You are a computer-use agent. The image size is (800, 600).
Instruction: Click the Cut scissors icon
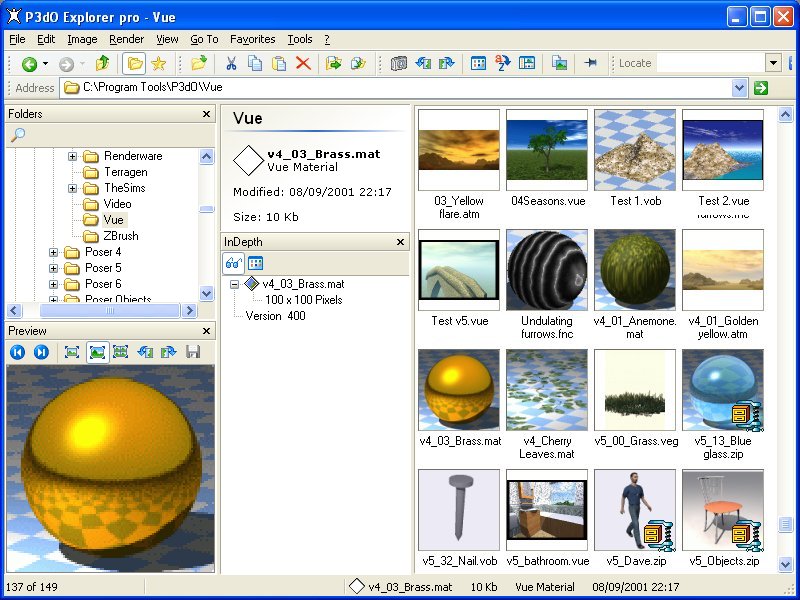click(231, 63)
